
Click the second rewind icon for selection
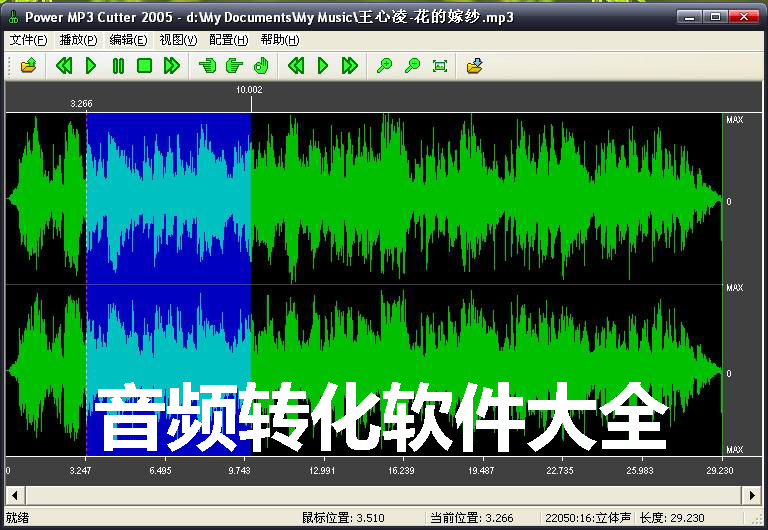click(296, 65)
